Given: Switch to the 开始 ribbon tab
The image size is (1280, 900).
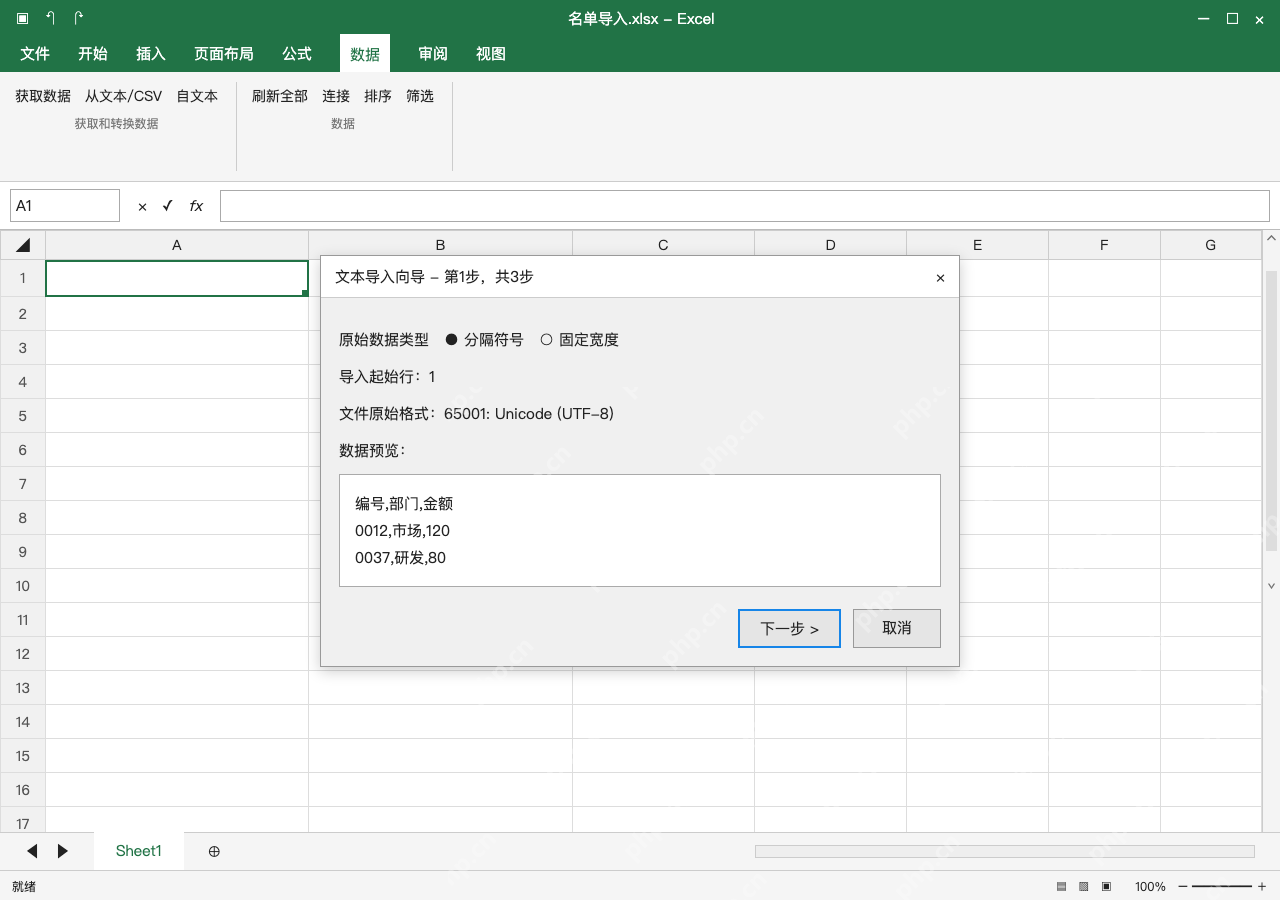Looking at the screenshot, I should (x=93, y=54).
